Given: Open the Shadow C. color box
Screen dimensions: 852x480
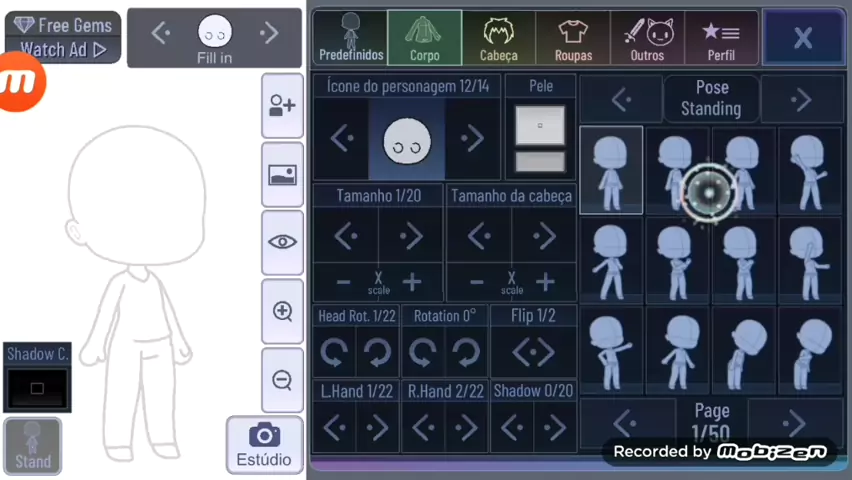Looking at the screenshot, I should pyautogui.click(x=37, y=387).
